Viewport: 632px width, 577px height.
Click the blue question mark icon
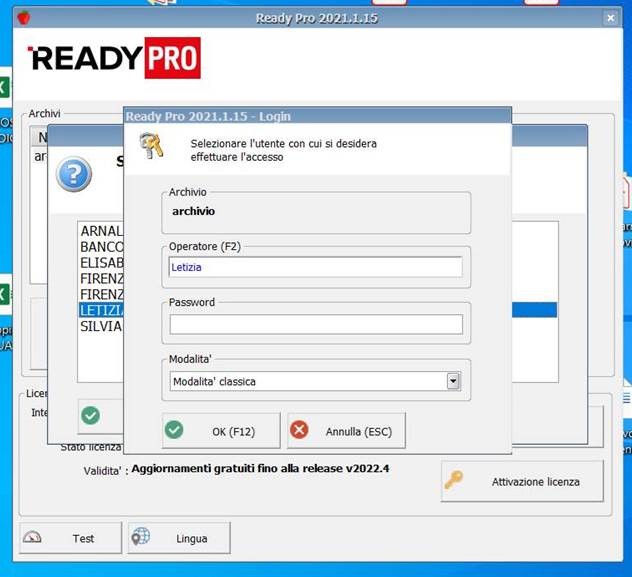pos(74,174)
